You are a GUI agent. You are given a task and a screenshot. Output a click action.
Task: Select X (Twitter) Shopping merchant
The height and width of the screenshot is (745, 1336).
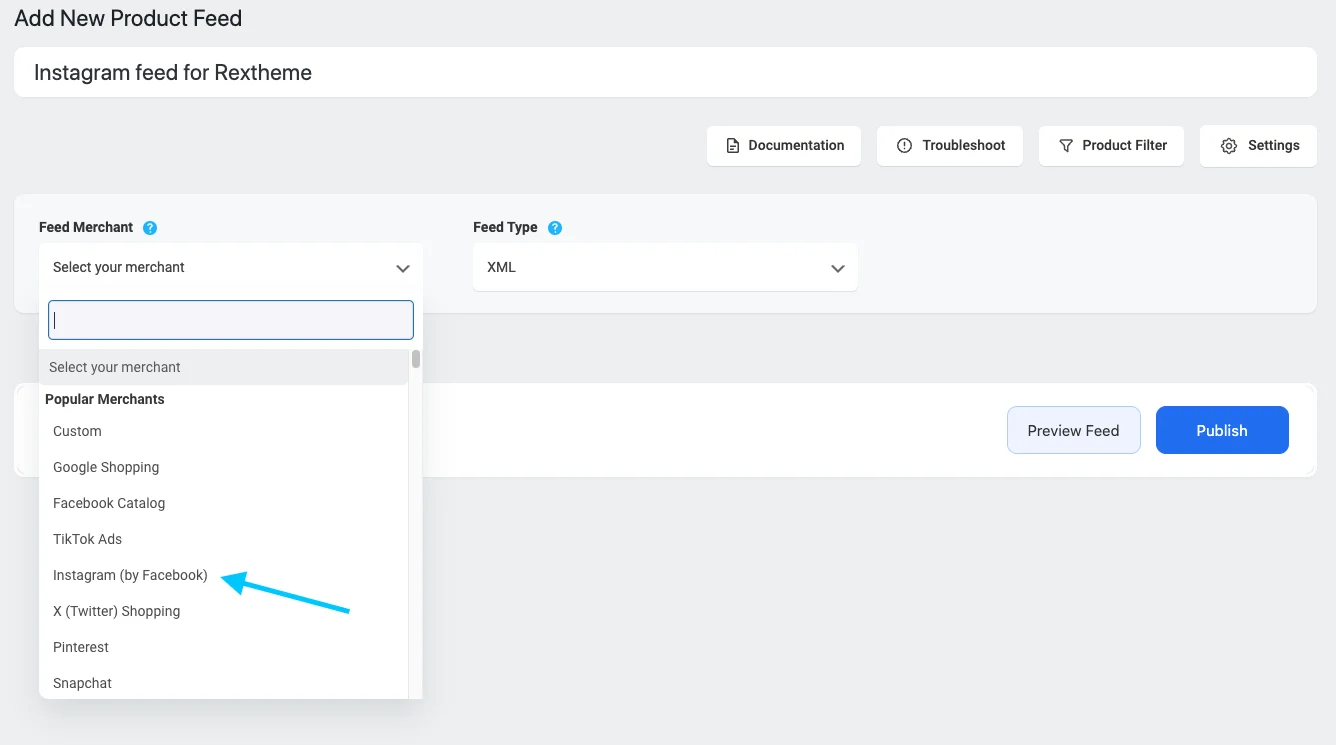[223, 611]
